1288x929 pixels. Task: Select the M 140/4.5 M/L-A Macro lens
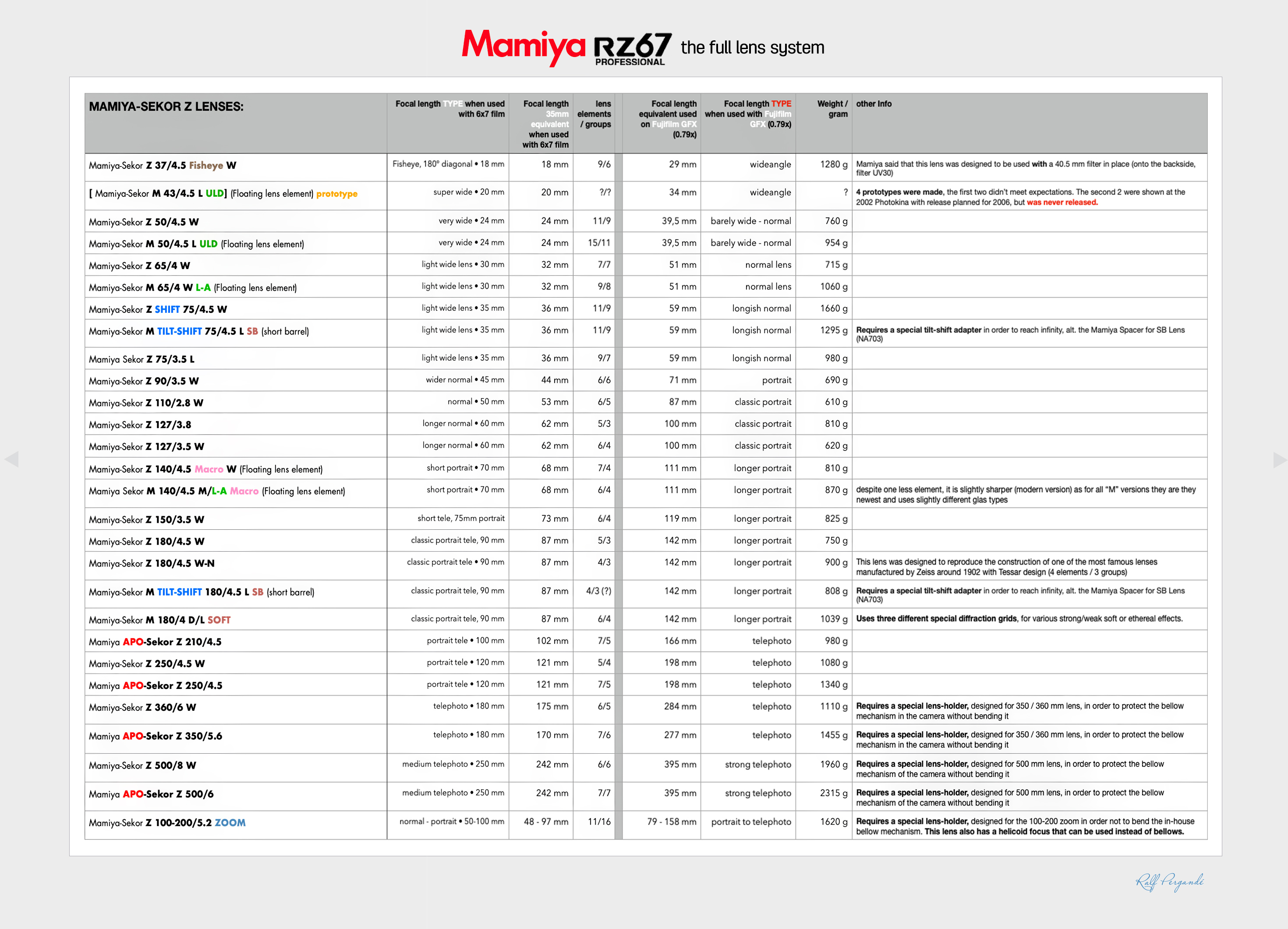click(217, 492)
